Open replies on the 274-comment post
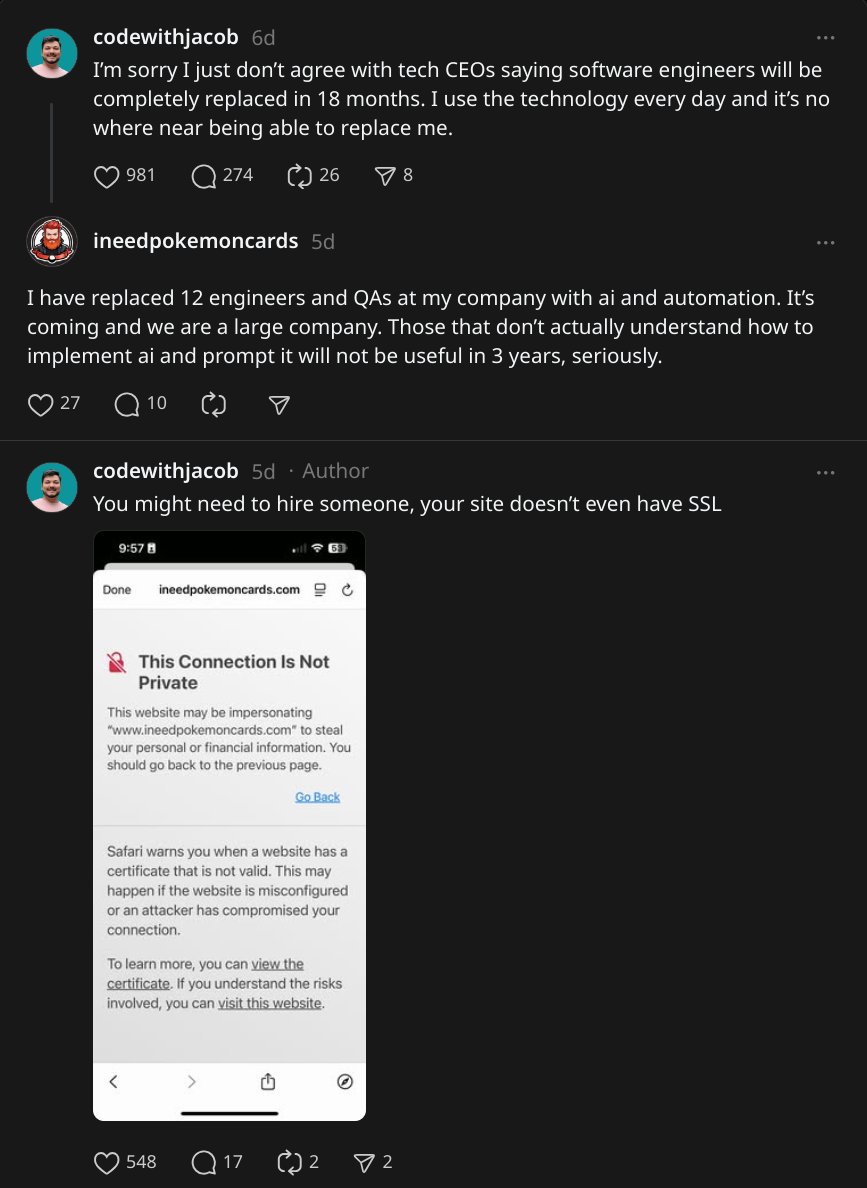 click(204, 176)
